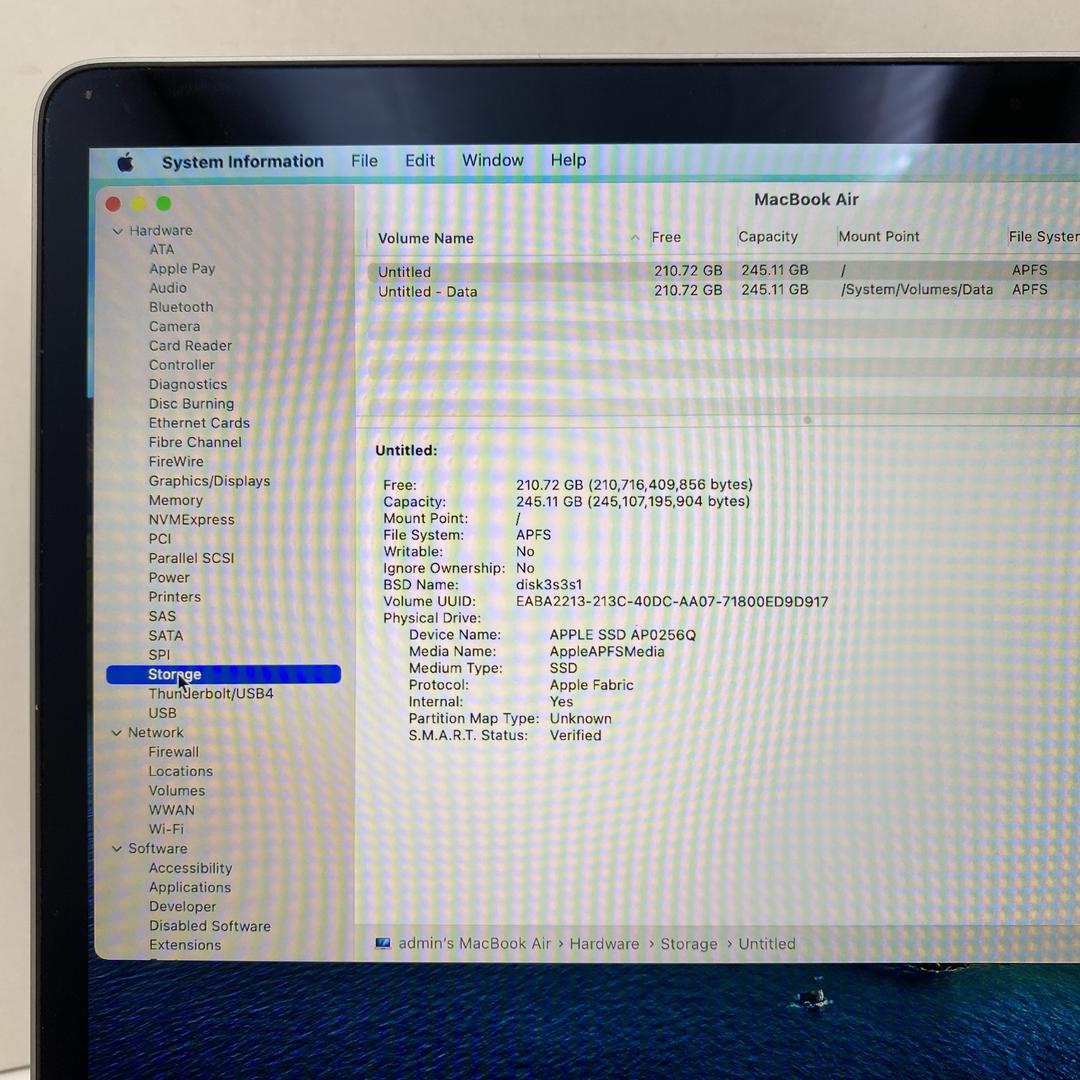This screenshot has width=1080, height=1080.
Task: Click the APPLE SSD AP0256Q device name
Action: (623, 635)
